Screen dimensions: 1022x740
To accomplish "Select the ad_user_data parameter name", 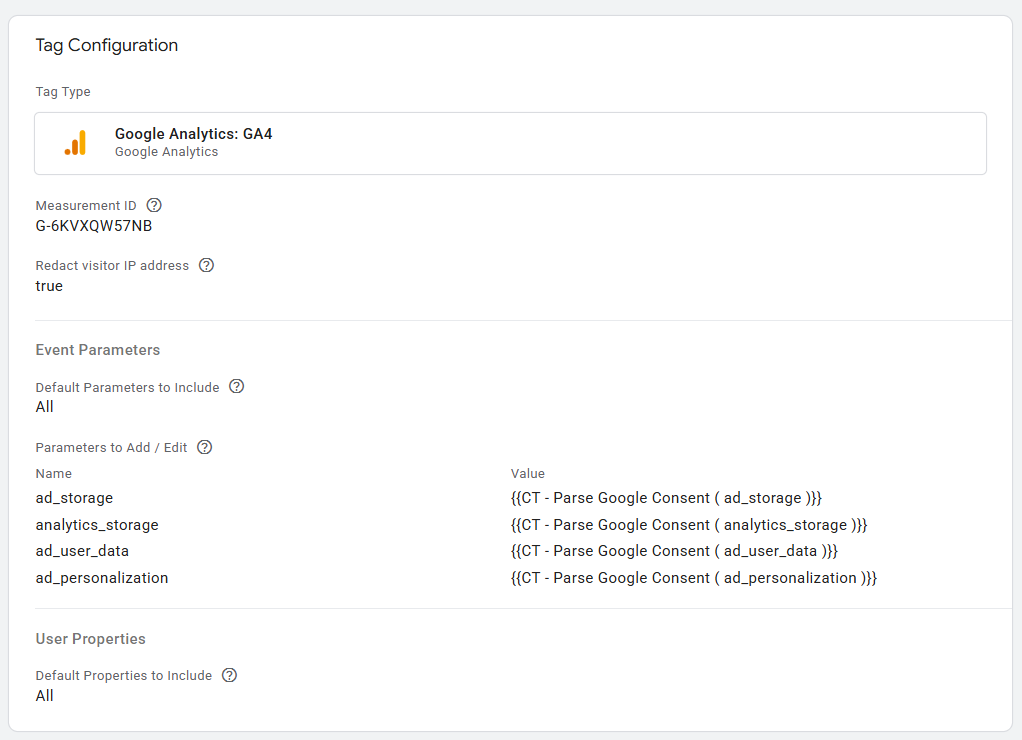I will [82, 551].
